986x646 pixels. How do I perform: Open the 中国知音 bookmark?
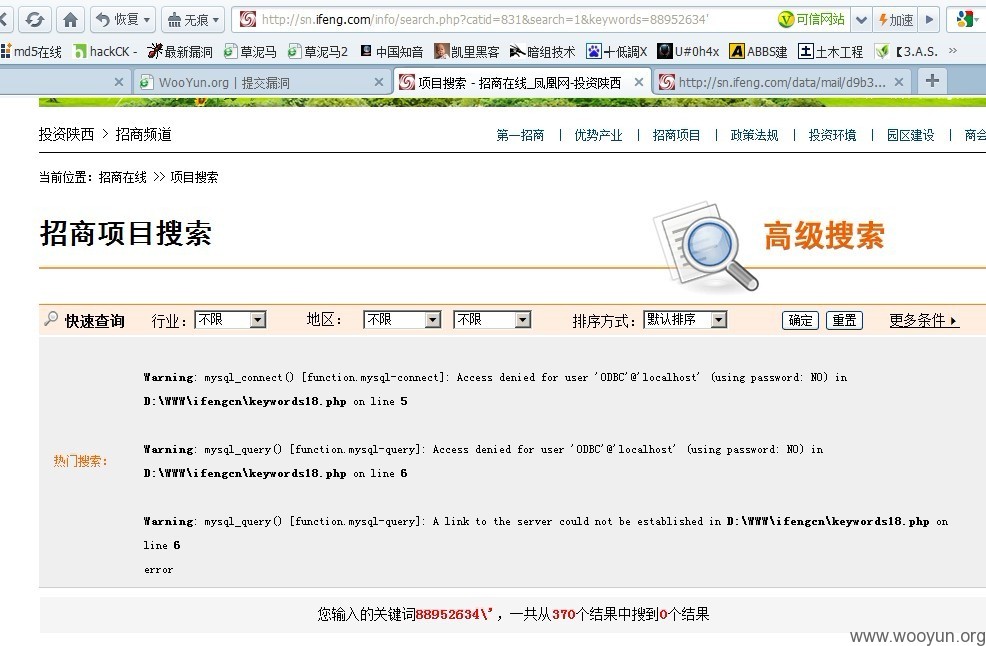(x=391, y=52)
